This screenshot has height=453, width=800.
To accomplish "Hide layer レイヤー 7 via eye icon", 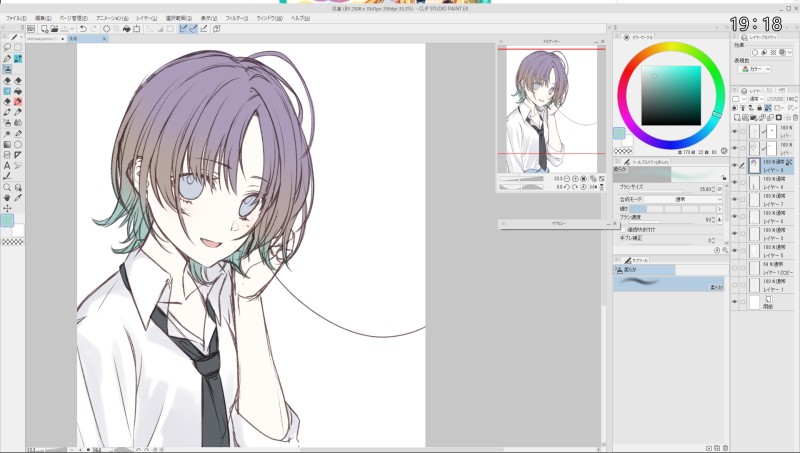I will (x=735, y=199).
